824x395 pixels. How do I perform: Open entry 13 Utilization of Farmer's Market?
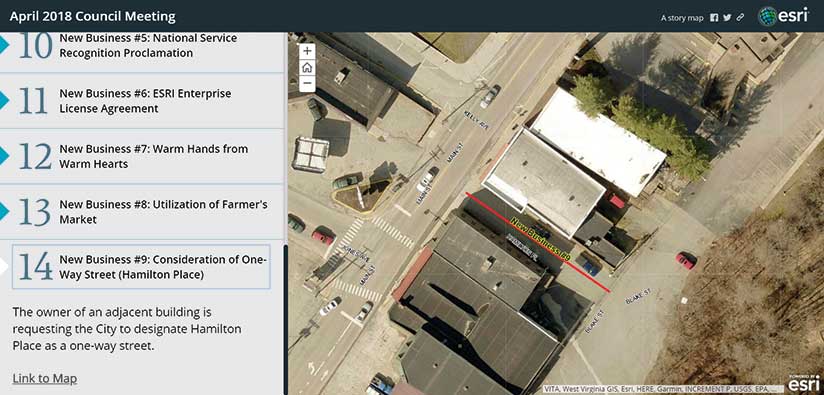click(142, 212)
